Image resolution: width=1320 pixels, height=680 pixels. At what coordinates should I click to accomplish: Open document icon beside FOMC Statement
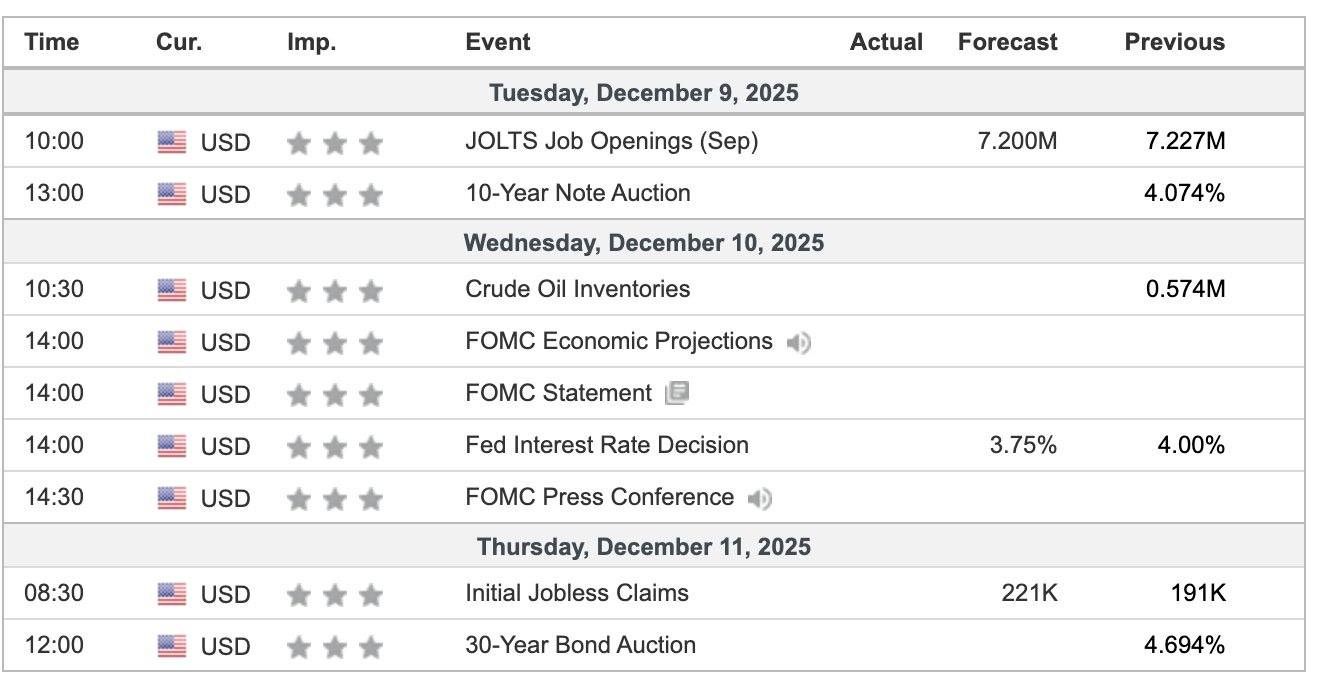pos(677,393)
